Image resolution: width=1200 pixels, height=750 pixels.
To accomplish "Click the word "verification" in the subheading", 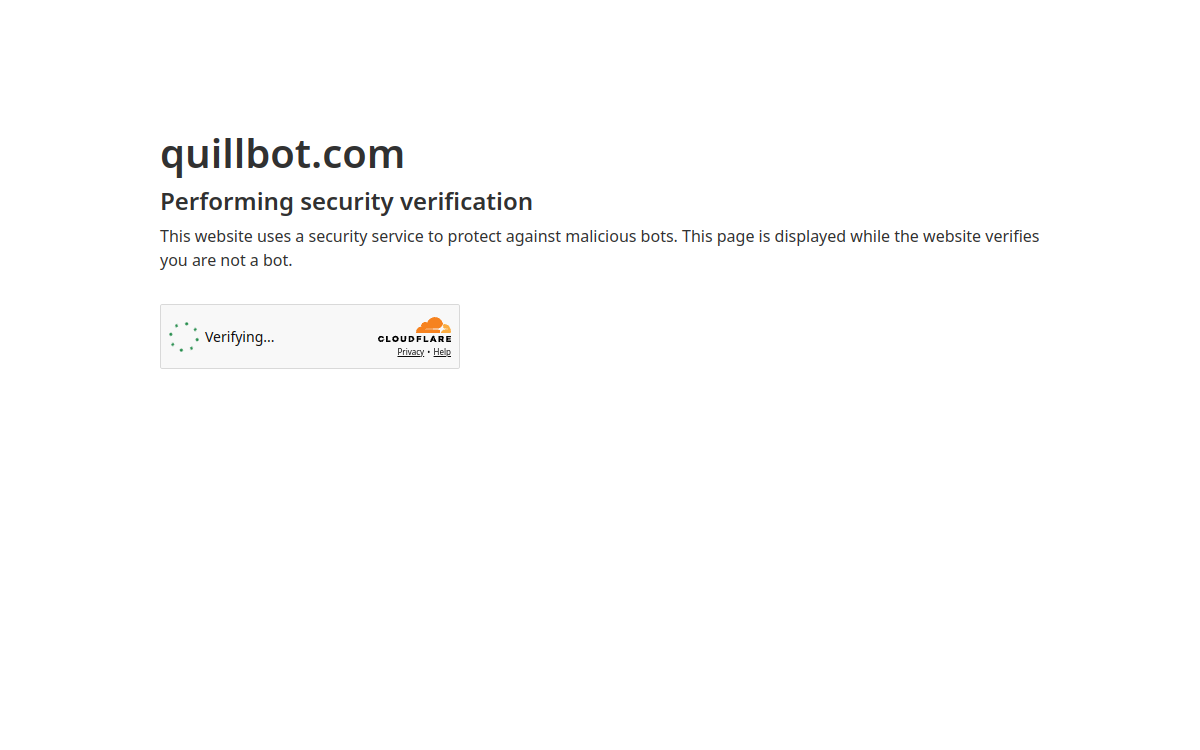I will tap(466, 201).
